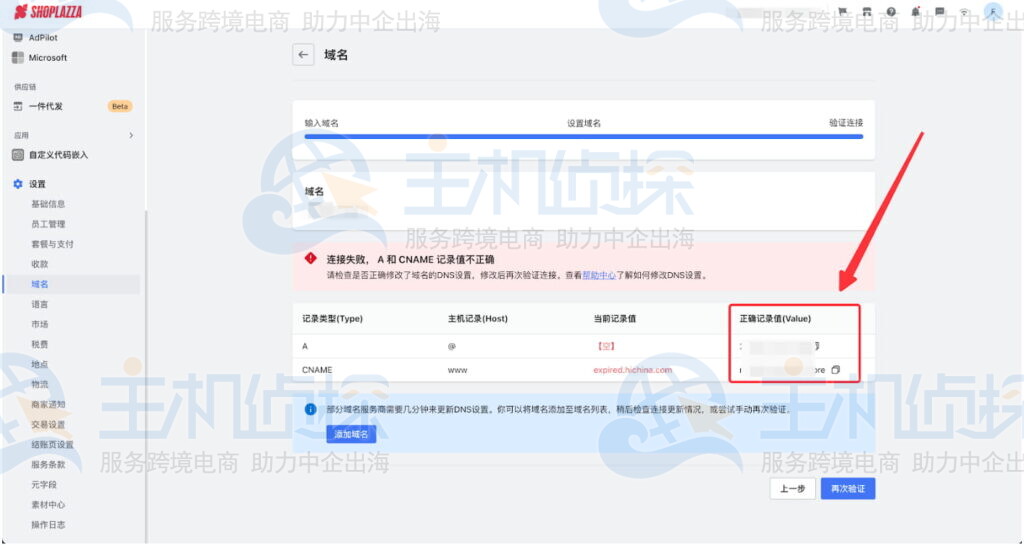Open 素材中心 settings page
Viewport: 1024px width, 545px height.
pos(48,505)
